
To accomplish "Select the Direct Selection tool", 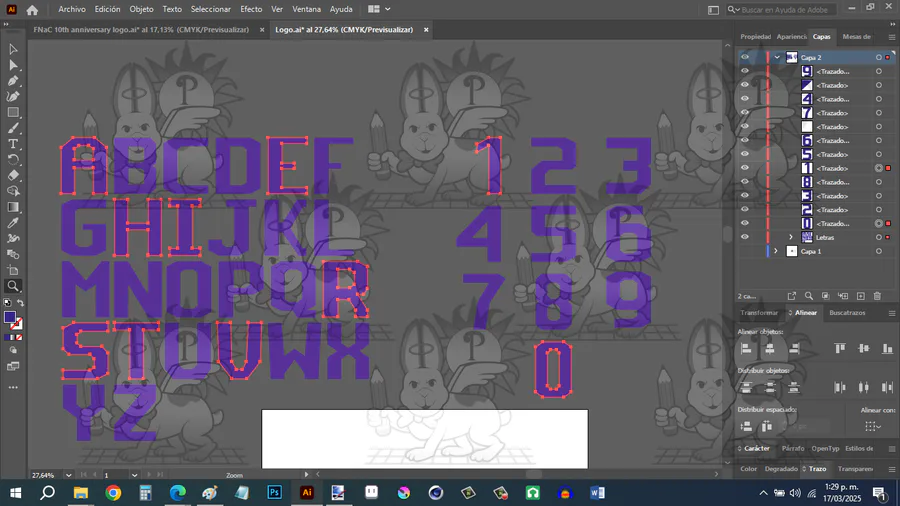I will pos(13,65).
